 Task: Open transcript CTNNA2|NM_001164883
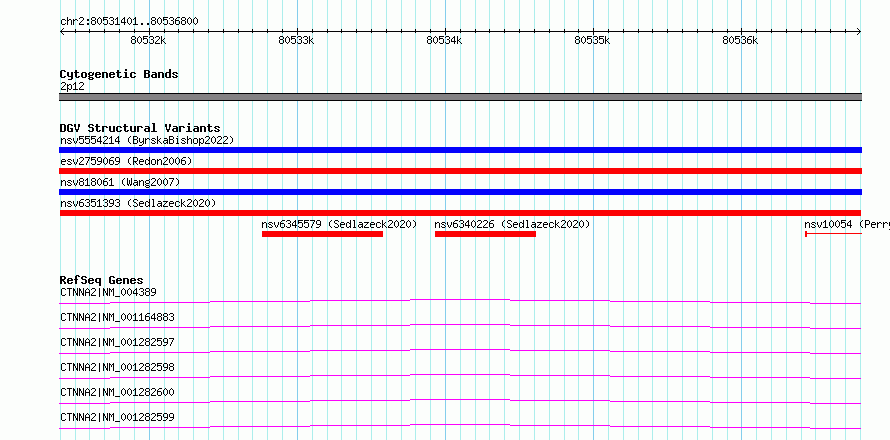pos(117,317)
